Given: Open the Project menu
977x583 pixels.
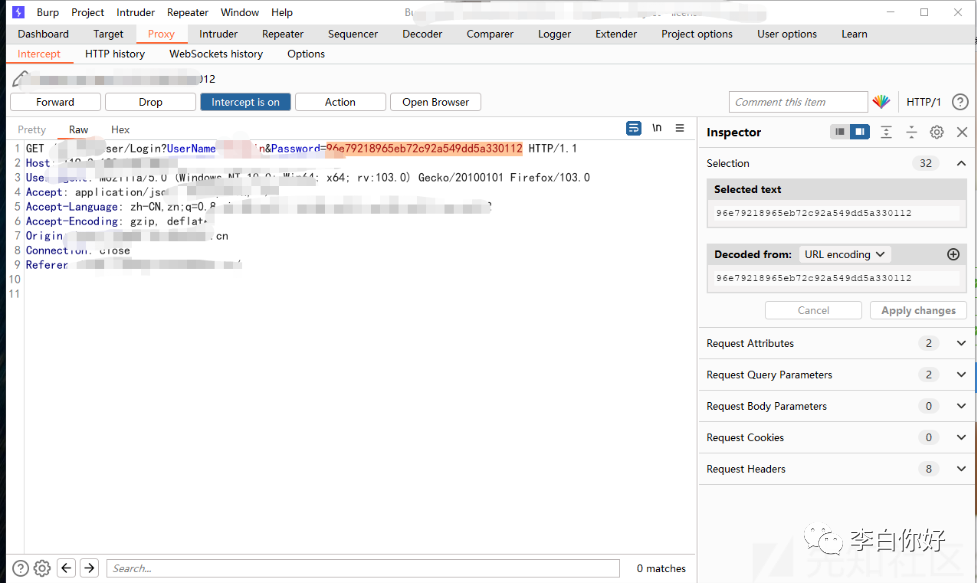Looking at the screenshot, I should pyautogui.click(x=87, y=12).
